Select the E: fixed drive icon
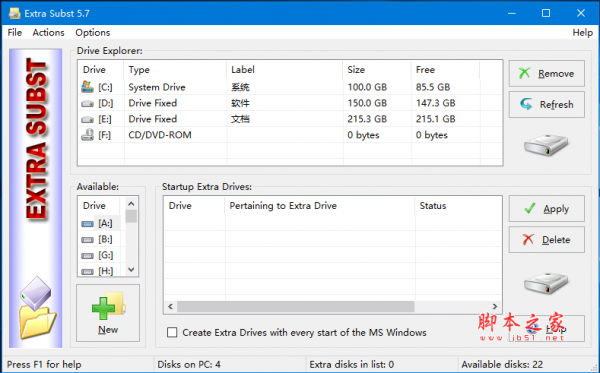The height and width of the screenshot is (373, 600). coord(87,119)
